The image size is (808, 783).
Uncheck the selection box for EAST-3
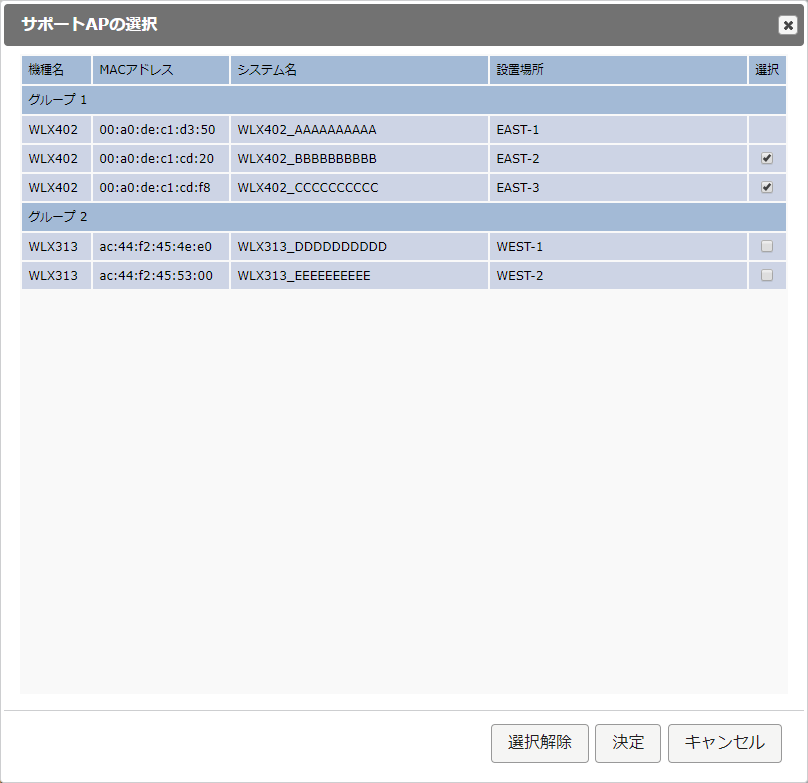tap(767, 187)
